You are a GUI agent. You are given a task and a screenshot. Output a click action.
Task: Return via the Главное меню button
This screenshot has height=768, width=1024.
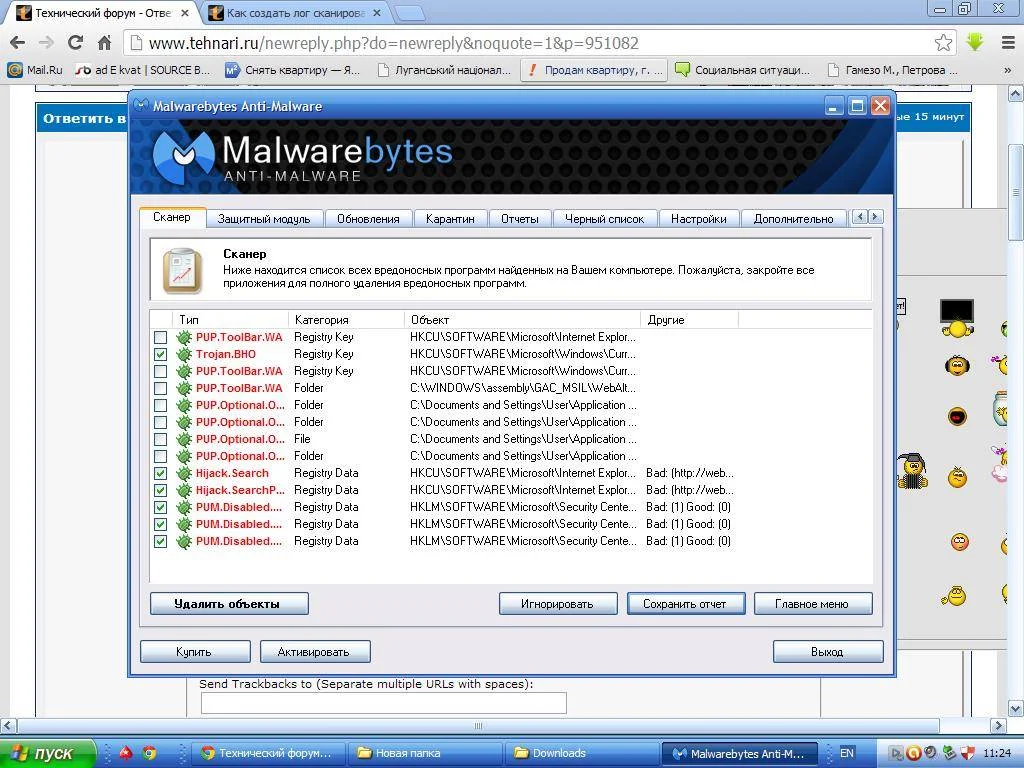pos(813,603)
